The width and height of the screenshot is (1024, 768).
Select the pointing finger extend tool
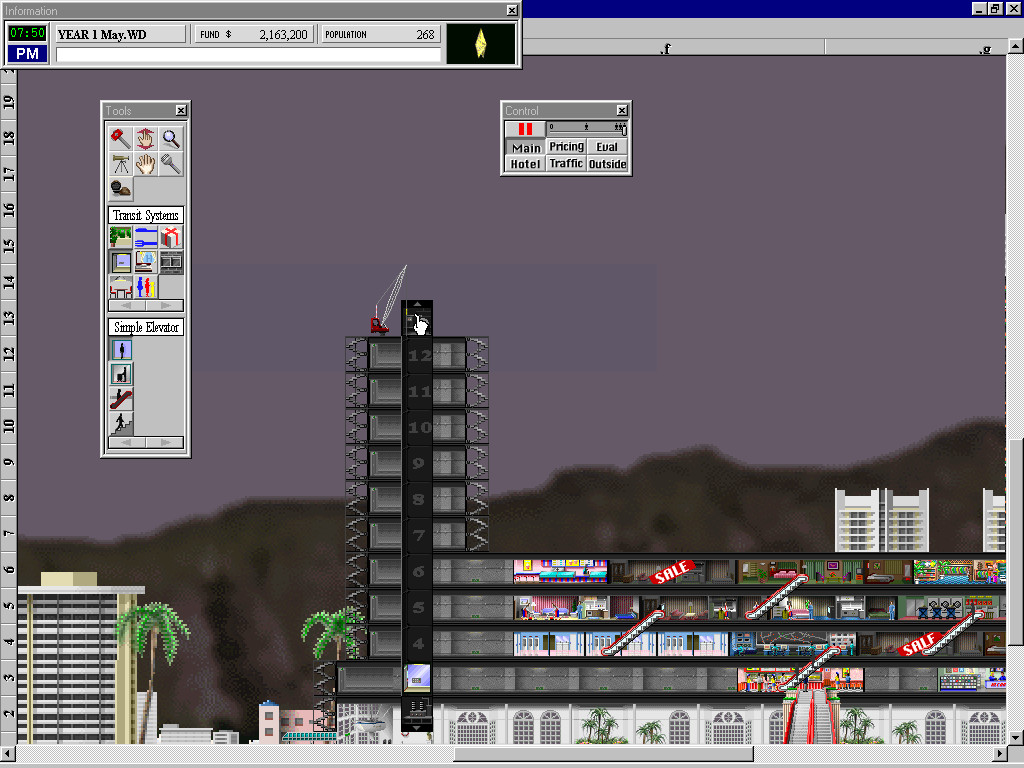(146, 138)
